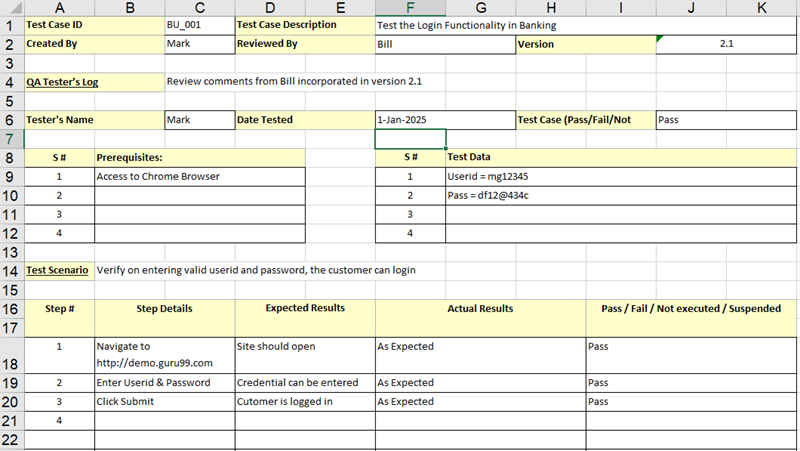Select the Access to Chrome Browser prerequisite
Viewport: 800px width, 451px height.
199,177
